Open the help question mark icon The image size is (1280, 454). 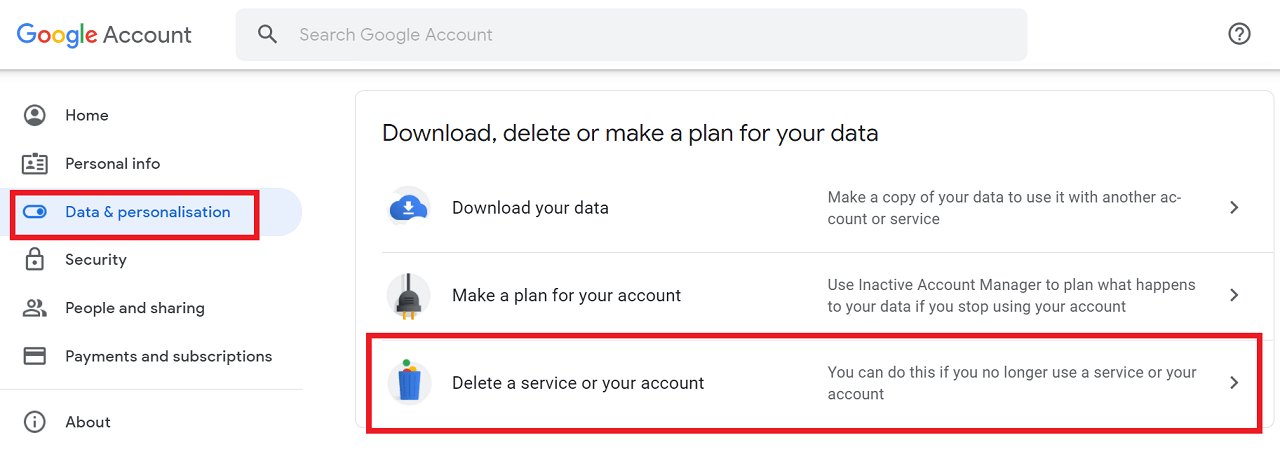[1239, 34]
